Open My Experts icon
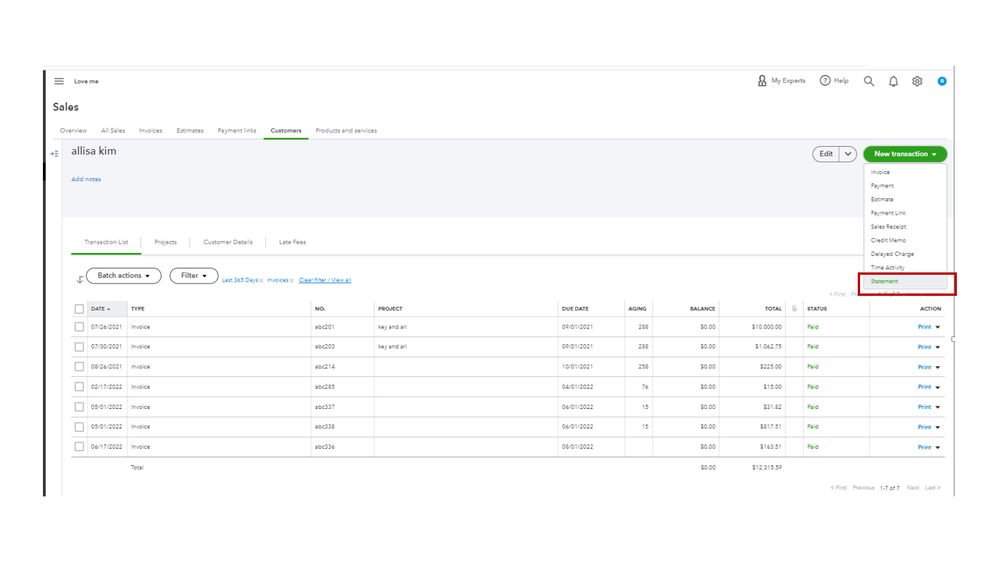The height and width of the screenshot is (562, 999). [762, 81]
